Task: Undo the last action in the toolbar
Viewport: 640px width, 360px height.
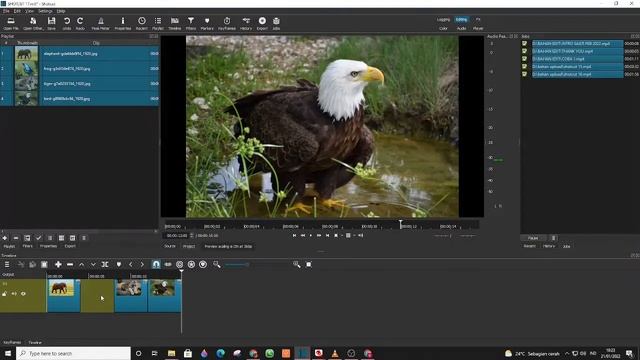Action: coord(67,23)
